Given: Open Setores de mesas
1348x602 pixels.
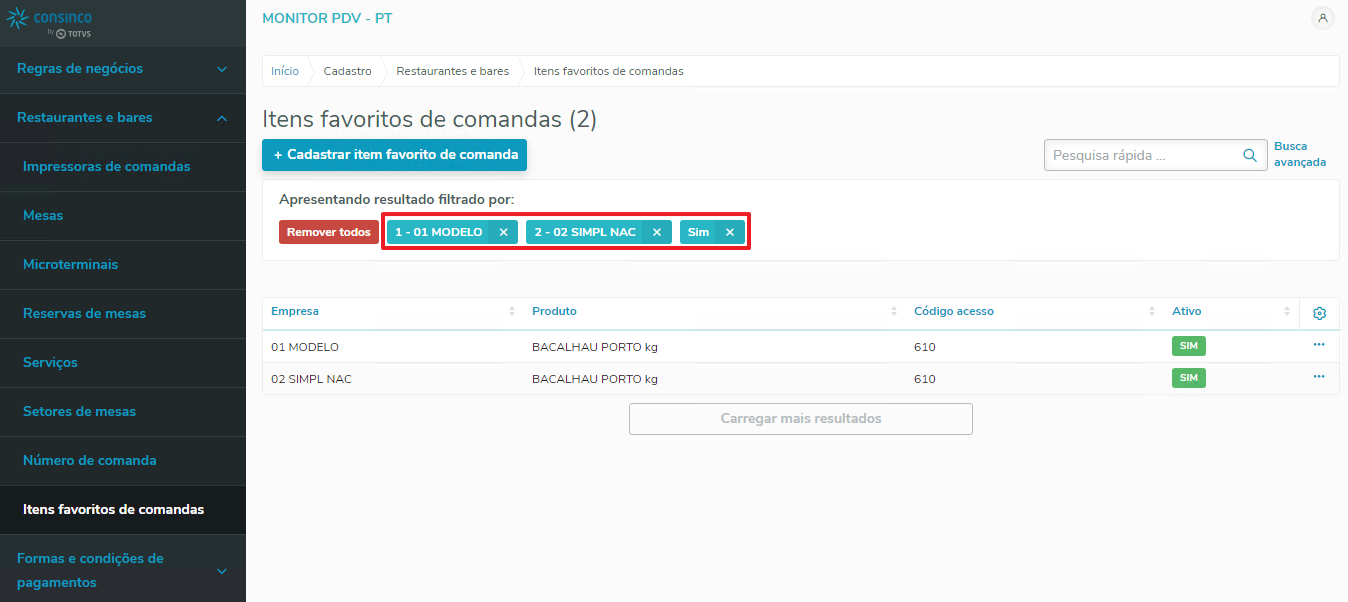Looking at the screenshot, I should (x=123, y=412).
